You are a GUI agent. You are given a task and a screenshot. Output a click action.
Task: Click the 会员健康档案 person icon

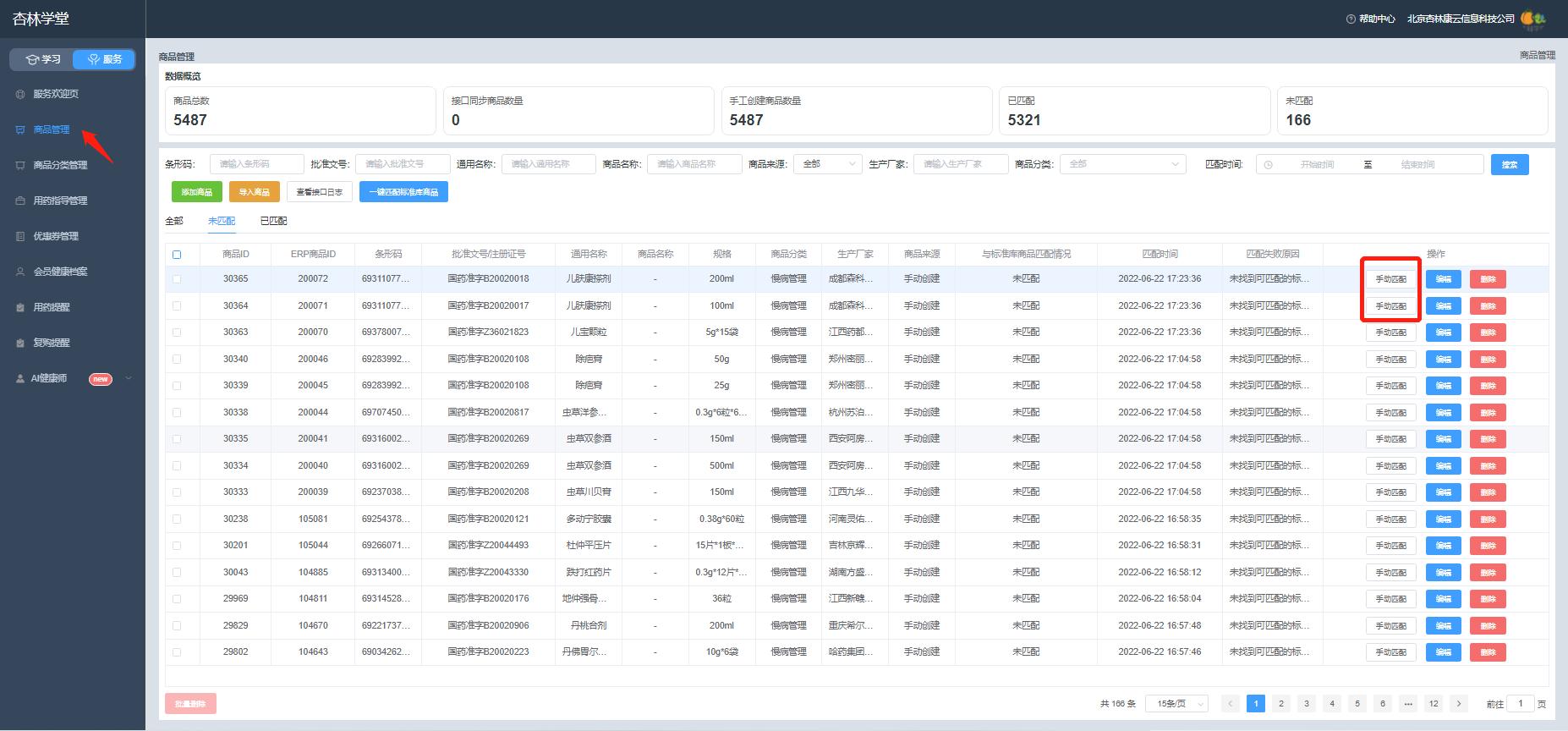pos(20,272)
